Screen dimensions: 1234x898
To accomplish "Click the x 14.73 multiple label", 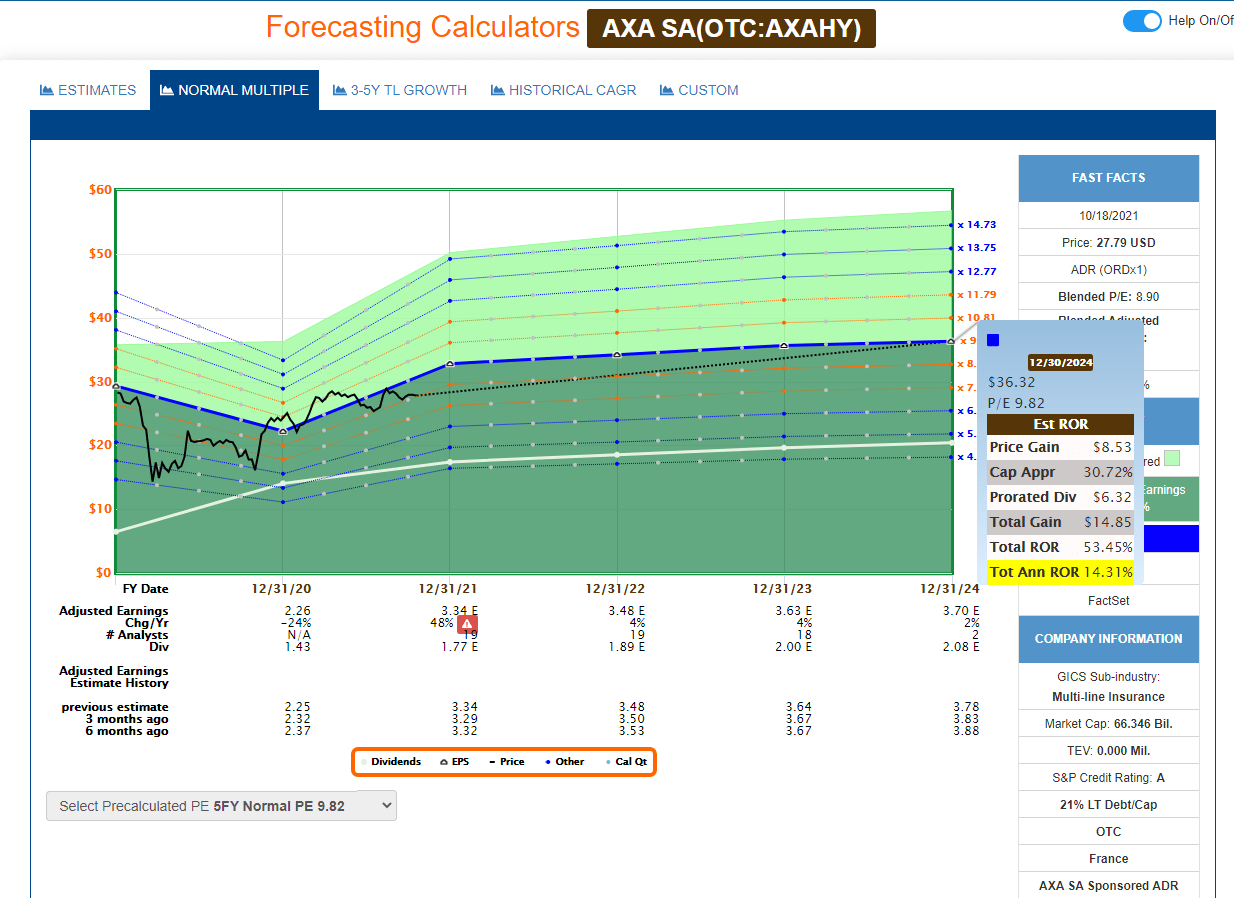I will click(976, 225).
